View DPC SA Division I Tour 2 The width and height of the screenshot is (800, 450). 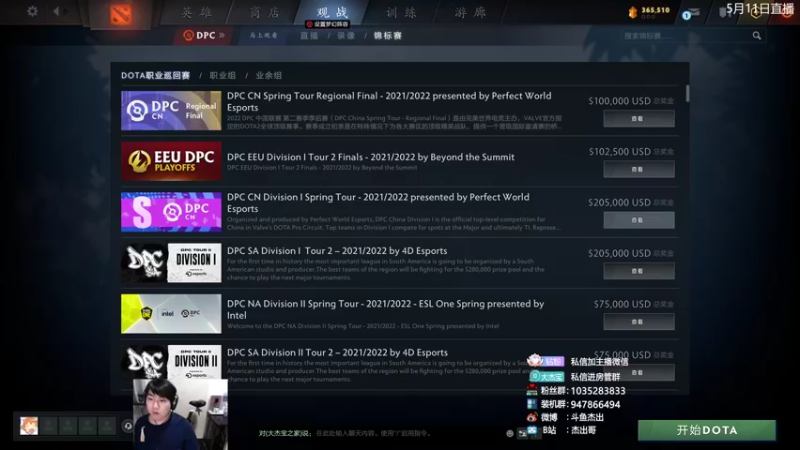(639, 271)
